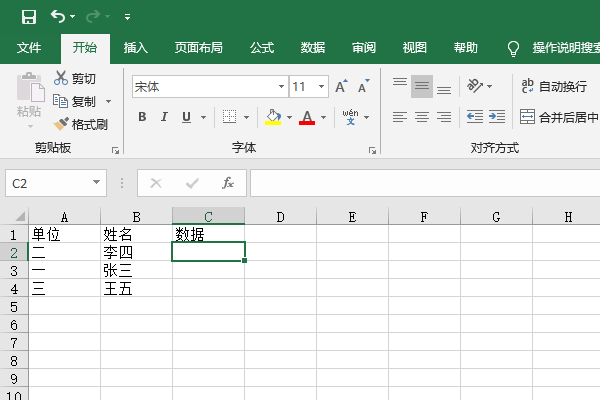
Task: Expand the font name 宋体 dropdown
Action: click(278, 87)
